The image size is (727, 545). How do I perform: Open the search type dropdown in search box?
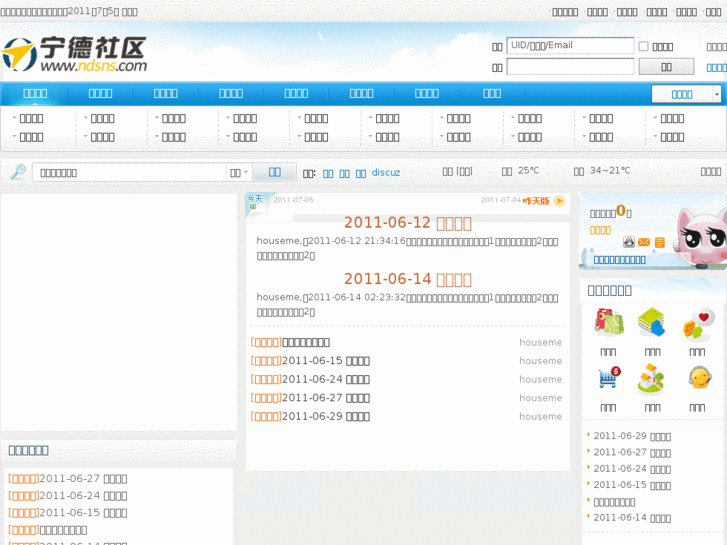239,173
